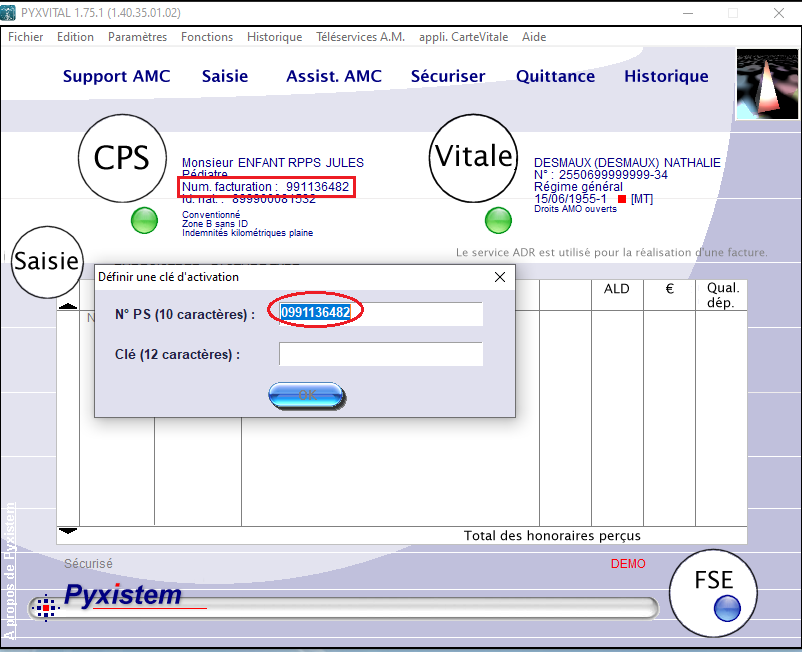Click the Pyxistem logo
Image resolution: width=802 pixels, height=652 pixels.
coord(123,595)
